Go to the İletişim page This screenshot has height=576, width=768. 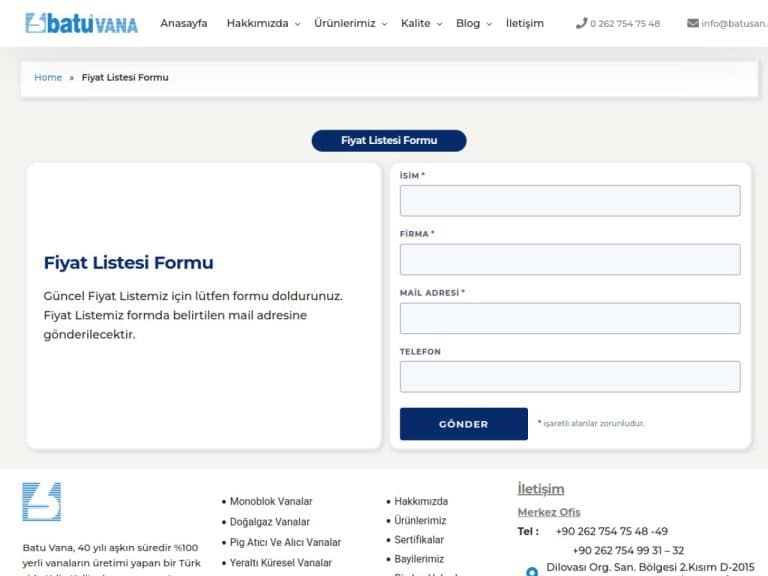[x=525, y=23]
